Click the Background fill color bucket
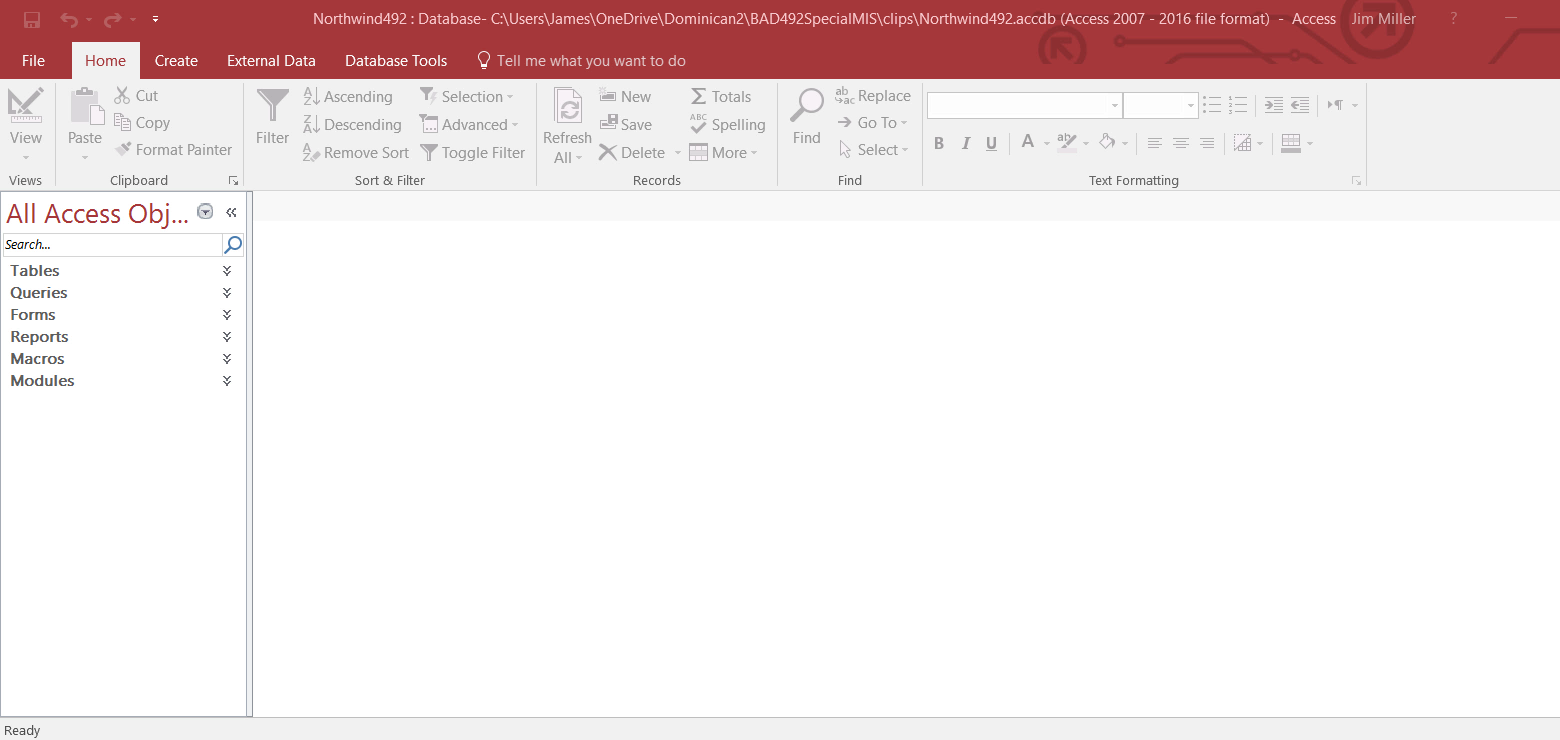Image resolution: width=1560 pixels, height=740 pixels. [1107, 143]
